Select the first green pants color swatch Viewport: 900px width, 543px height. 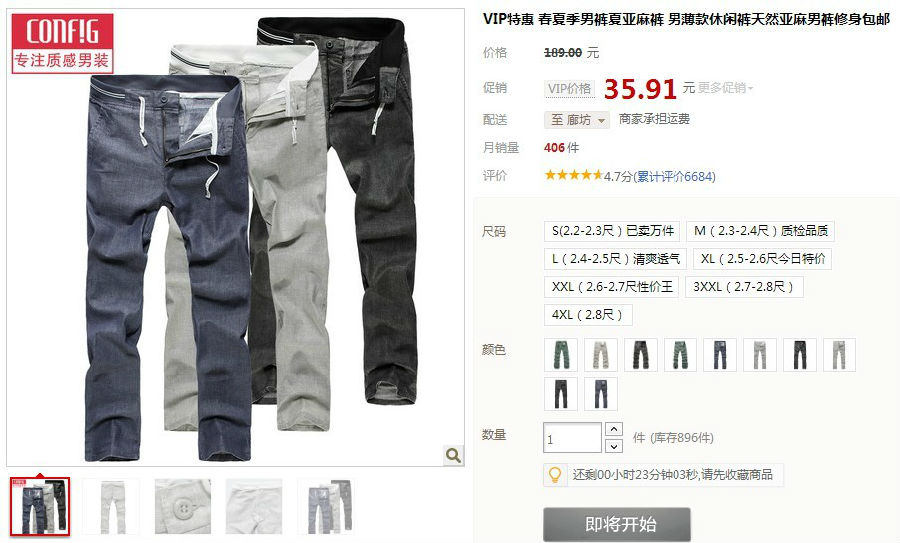(x=561, y=355)
